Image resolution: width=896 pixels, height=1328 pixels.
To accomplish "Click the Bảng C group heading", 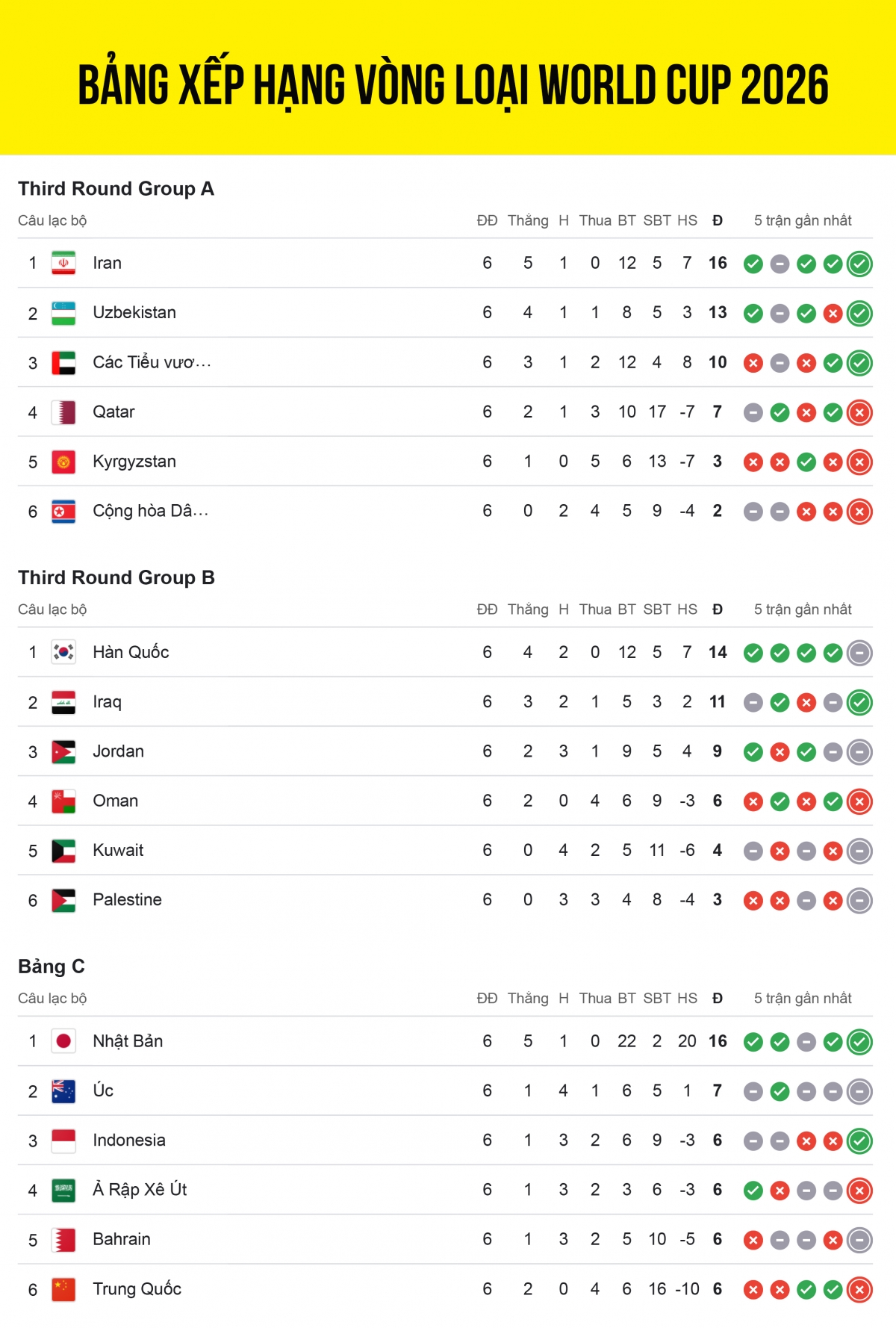I will [51, 966].
